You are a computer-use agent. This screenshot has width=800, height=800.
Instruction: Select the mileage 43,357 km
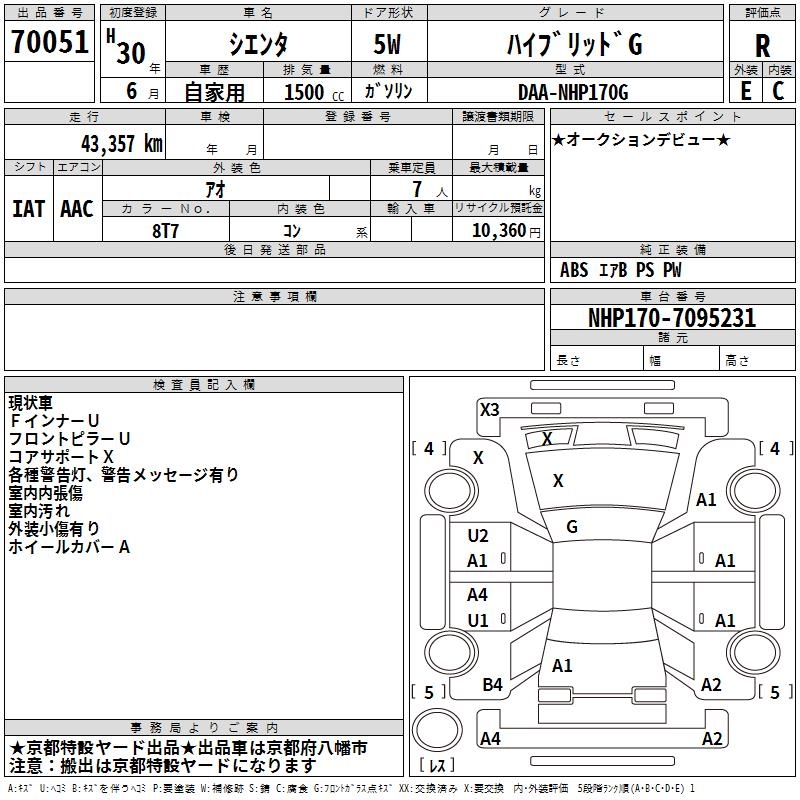pos(122,143)
